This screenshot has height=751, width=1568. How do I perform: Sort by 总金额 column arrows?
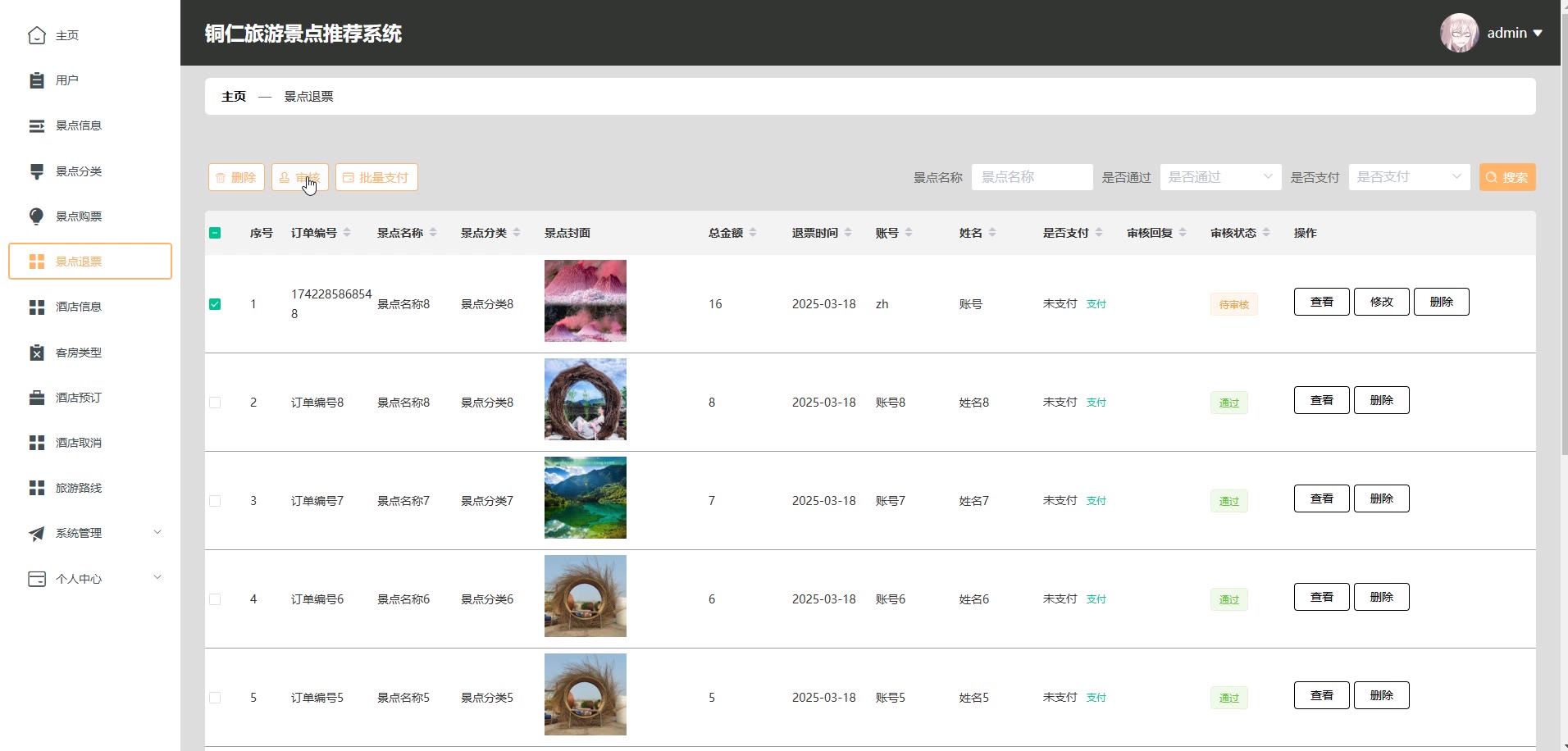click(x=753, y=233)
